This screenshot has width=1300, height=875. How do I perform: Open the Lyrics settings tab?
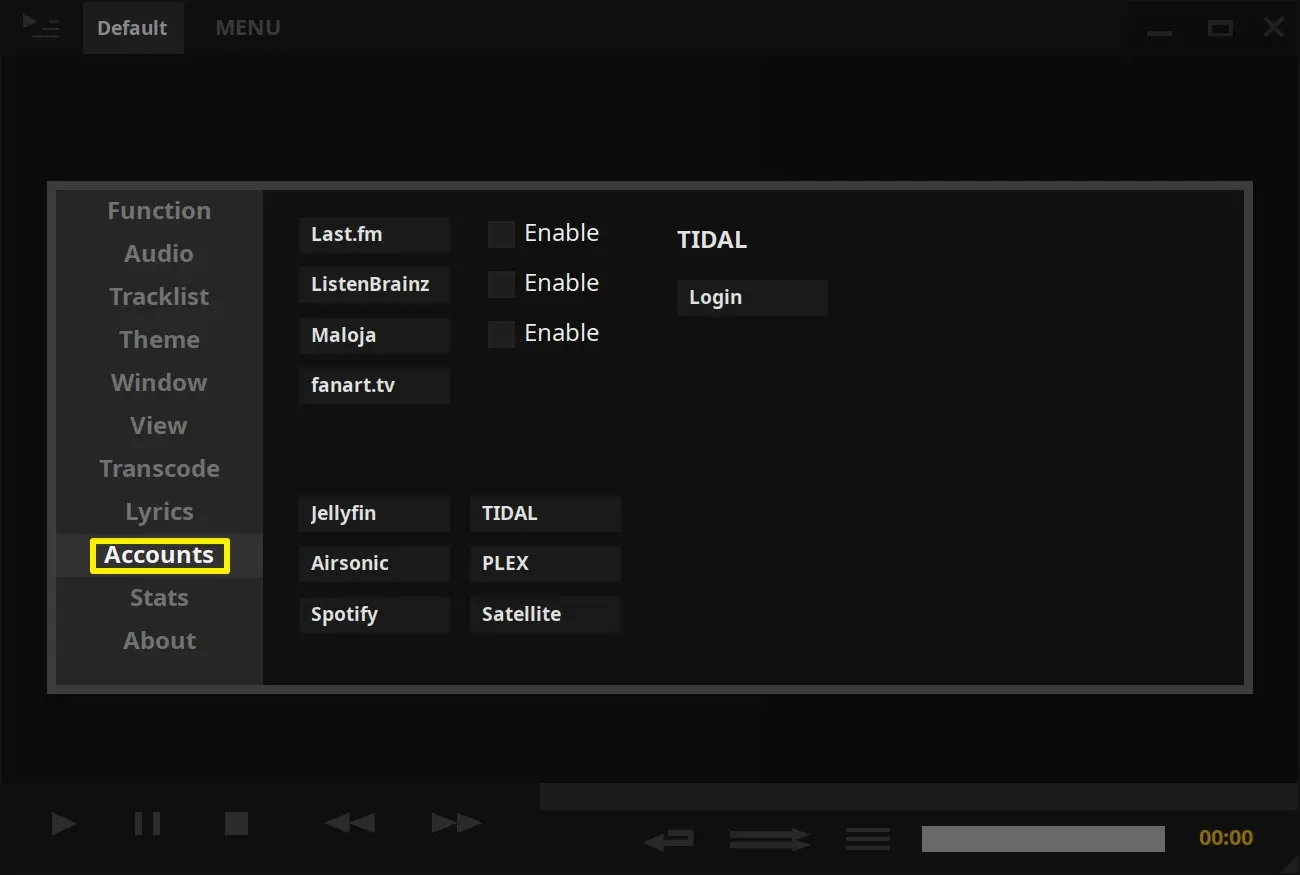[159, 512]
